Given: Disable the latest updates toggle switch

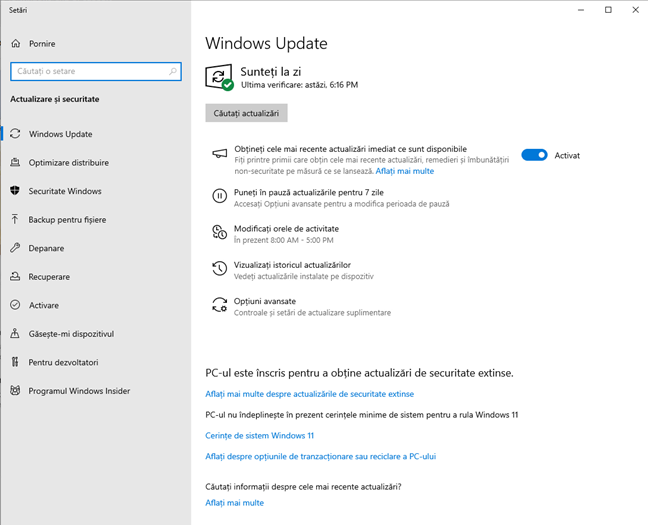Looking at the screenshot, I should pyautogui.click(x=534, y=155).
